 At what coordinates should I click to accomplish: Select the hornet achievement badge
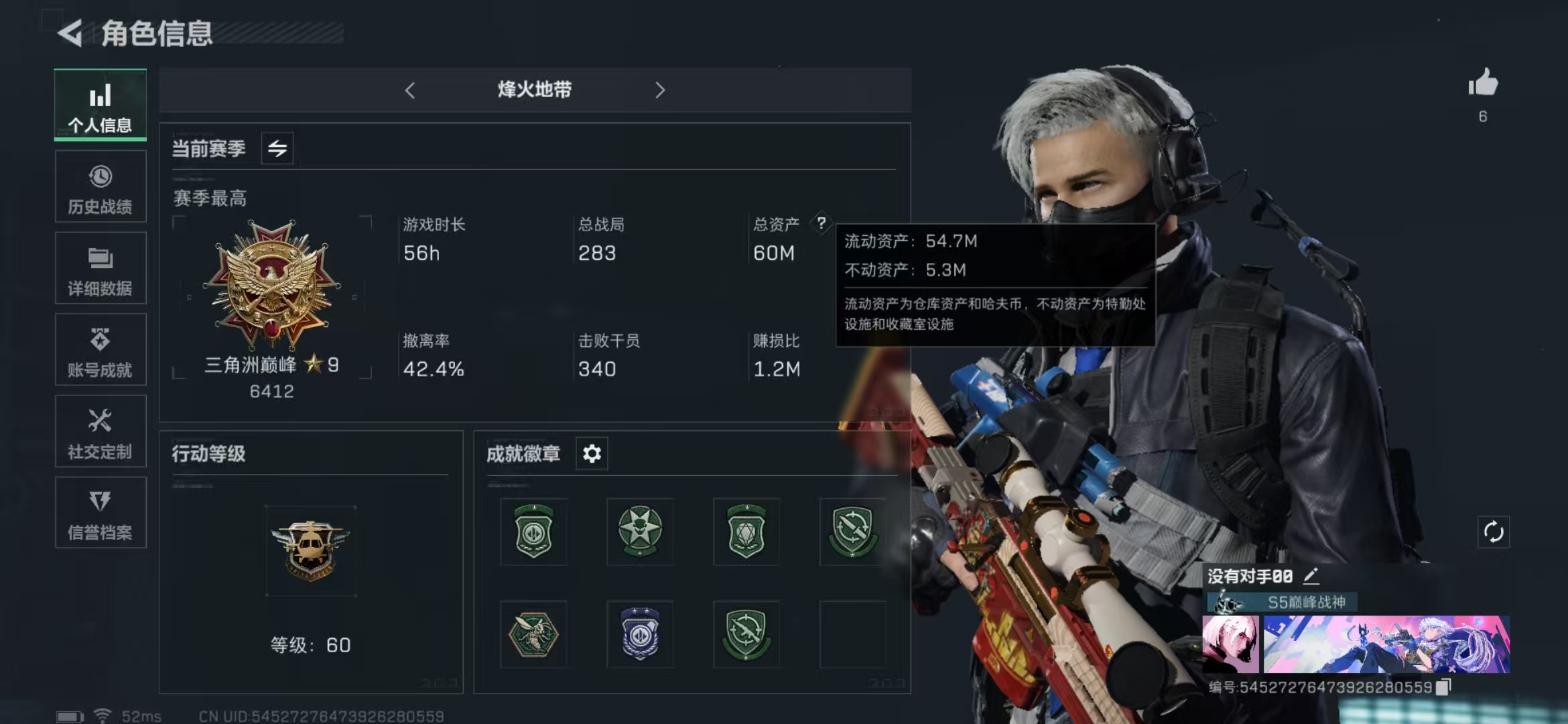(533, 634)
